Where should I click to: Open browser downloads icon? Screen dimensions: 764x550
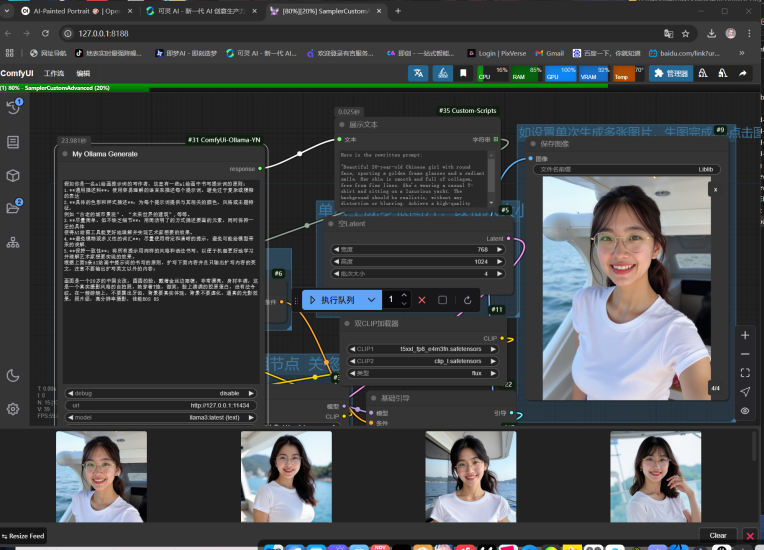711,33
